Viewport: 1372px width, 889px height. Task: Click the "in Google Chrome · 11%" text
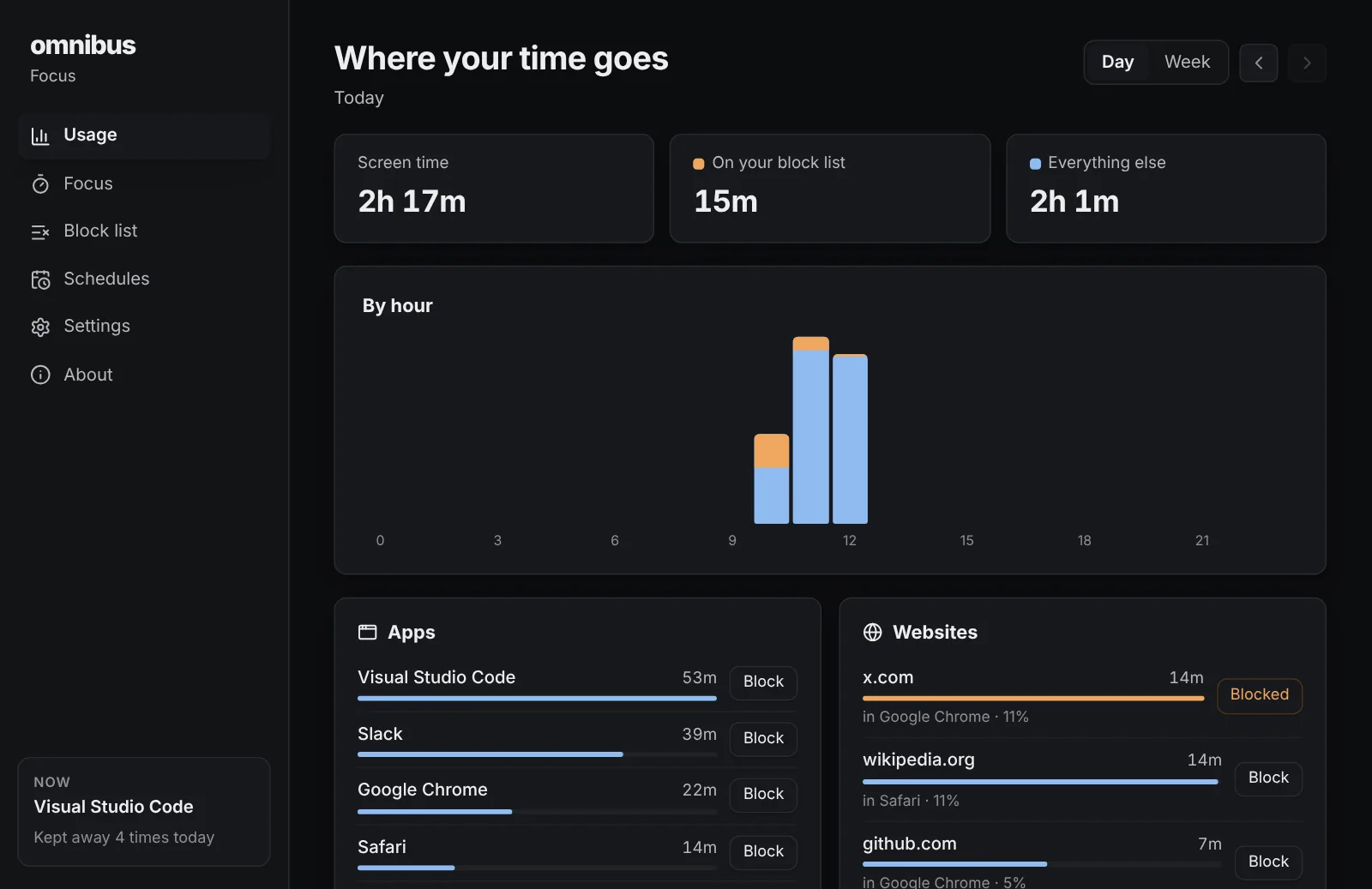pyautogui.click(x=945, y=717)
